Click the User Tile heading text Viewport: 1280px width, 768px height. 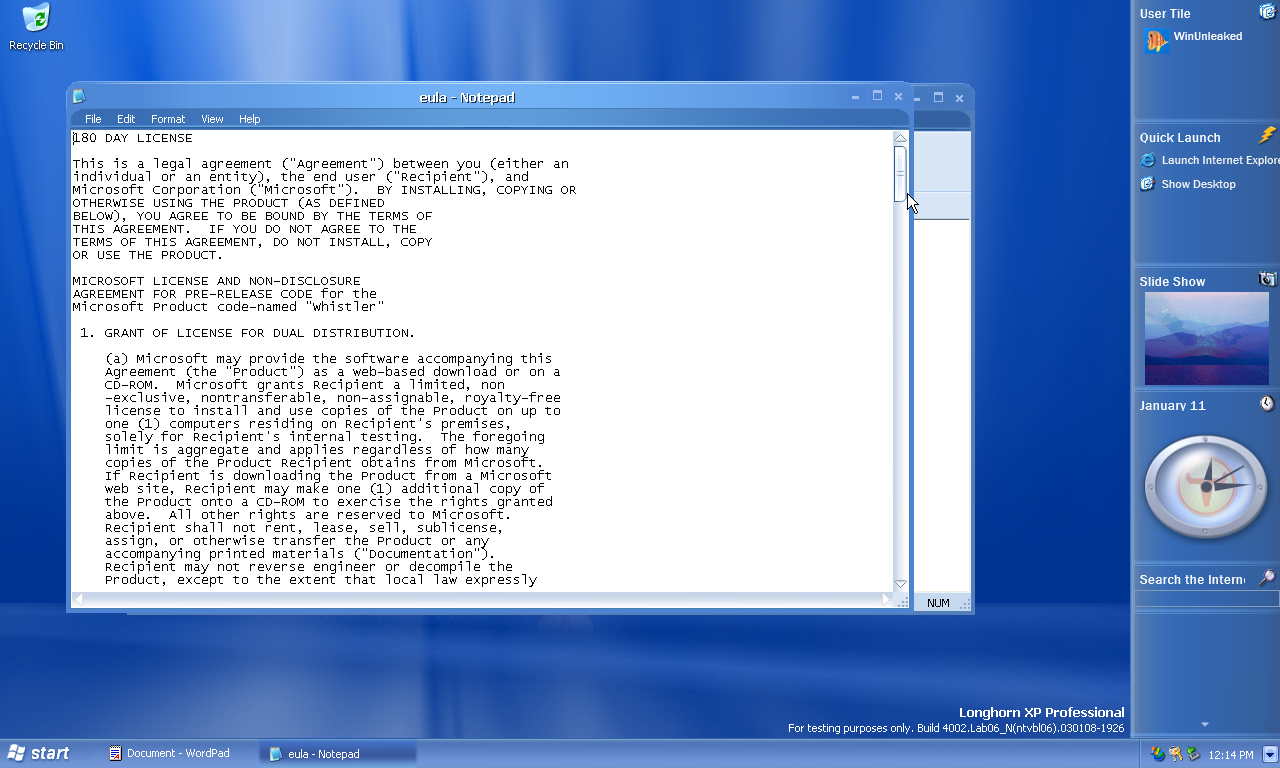1165,14
